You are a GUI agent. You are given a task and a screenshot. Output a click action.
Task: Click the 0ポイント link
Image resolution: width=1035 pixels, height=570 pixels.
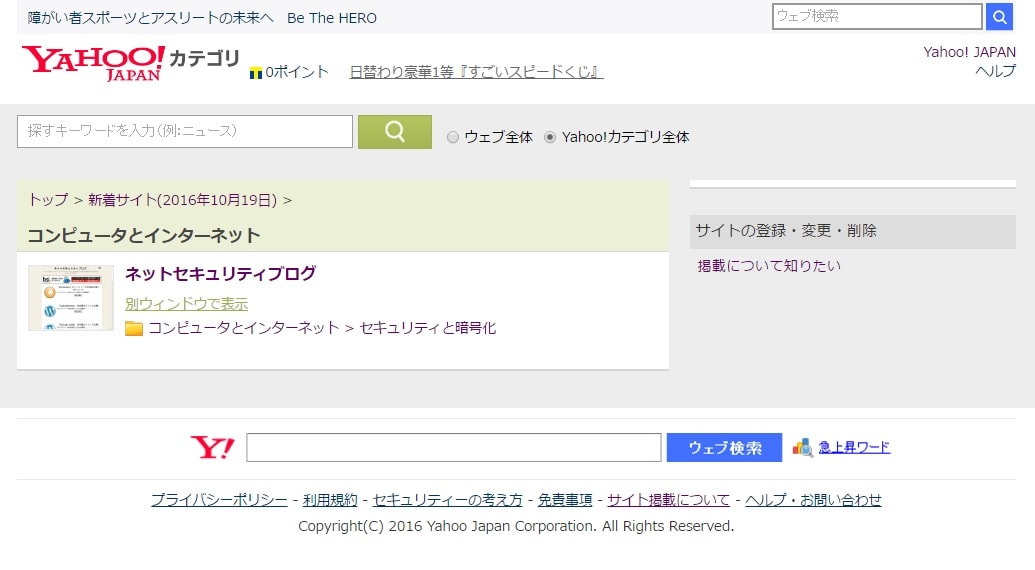(297, 72)
